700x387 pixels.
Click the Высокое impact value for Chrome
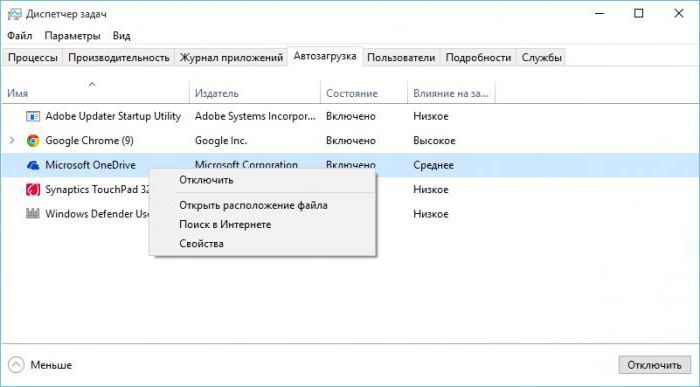tap(434, 141)
